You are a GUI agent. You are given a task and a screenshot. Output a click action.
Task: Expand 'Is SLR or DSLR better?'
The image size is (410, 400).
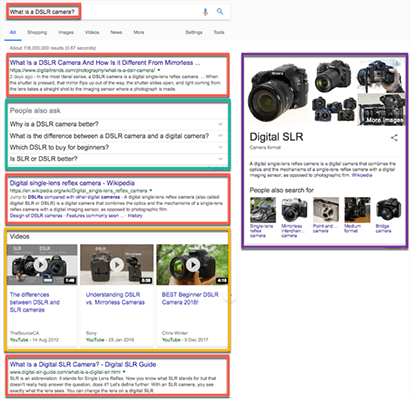(117, 159)
